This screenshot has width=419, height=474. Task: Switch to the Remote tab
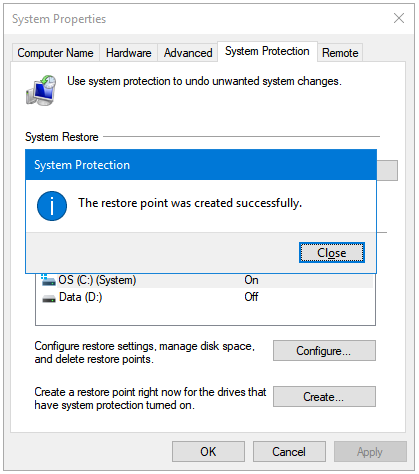(x=340, y=53)
